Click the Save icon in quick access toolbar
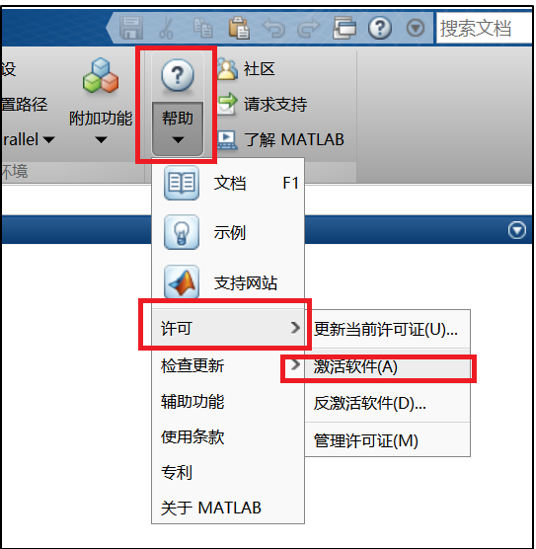 131,27
